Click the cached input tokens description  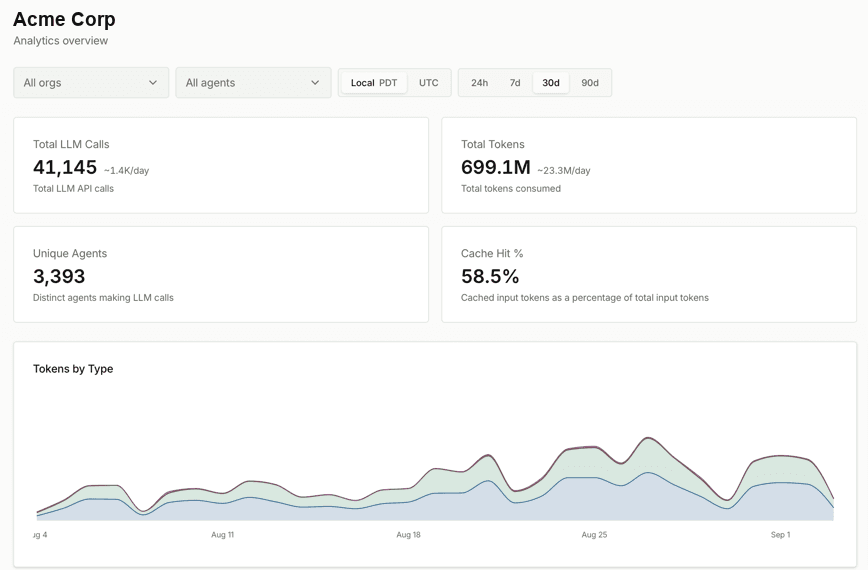point(585,298)
